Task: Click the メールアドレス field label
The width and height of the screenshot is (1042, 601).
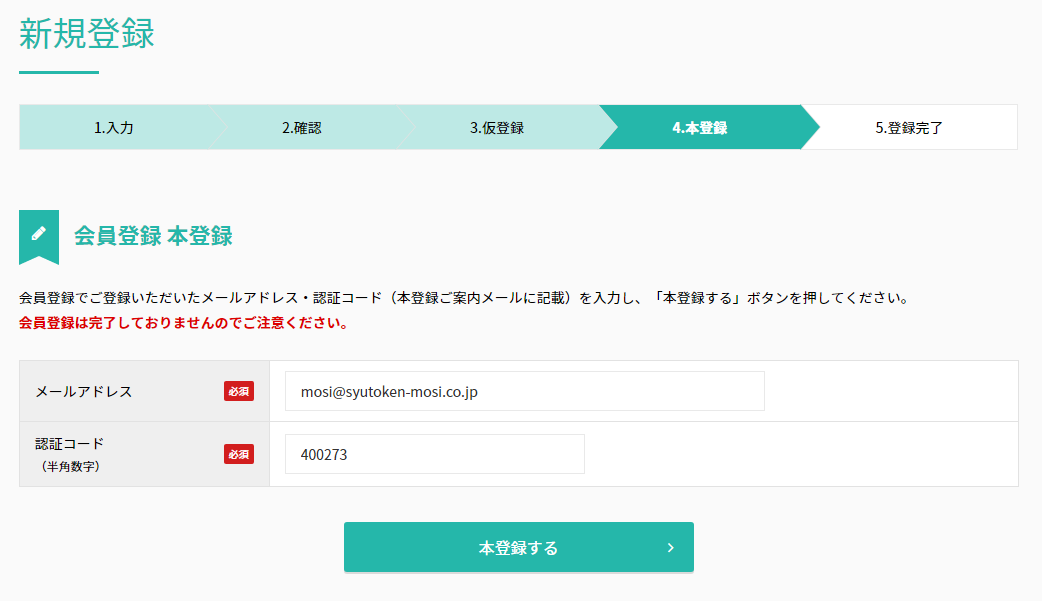Action: (83, 391)
